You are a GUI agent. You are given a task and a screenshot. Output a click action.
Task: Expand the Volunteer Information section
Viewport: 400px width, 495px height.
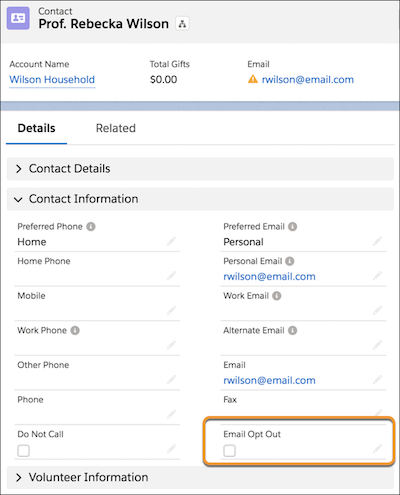[200, 477]
